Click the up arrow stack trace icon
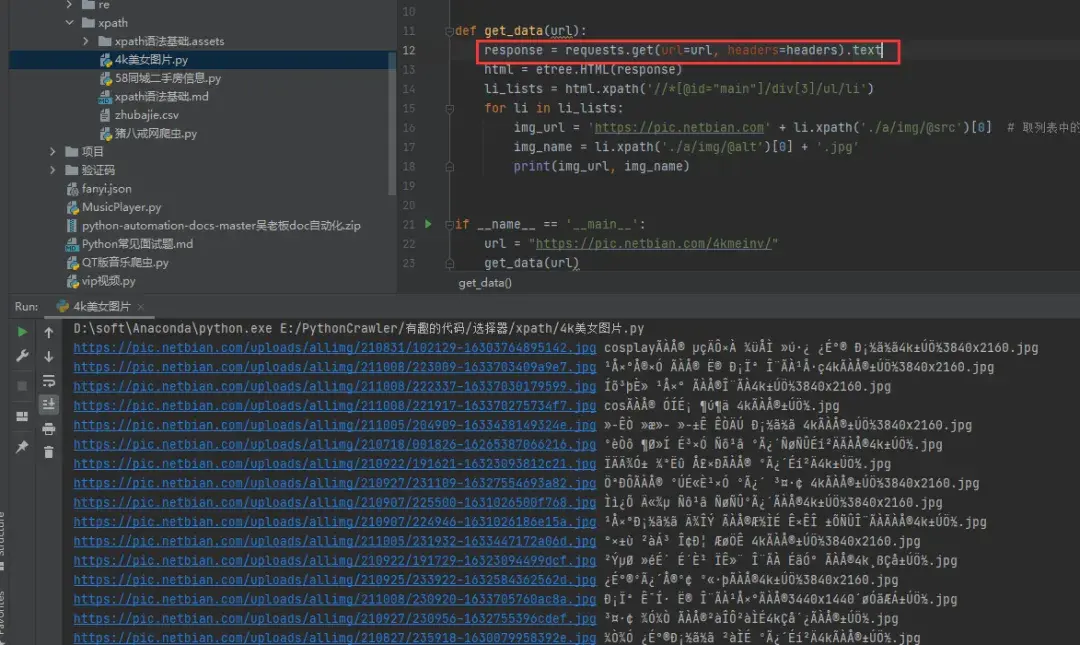The width and height of the screenshot is (1080, 645). [49, 332]
